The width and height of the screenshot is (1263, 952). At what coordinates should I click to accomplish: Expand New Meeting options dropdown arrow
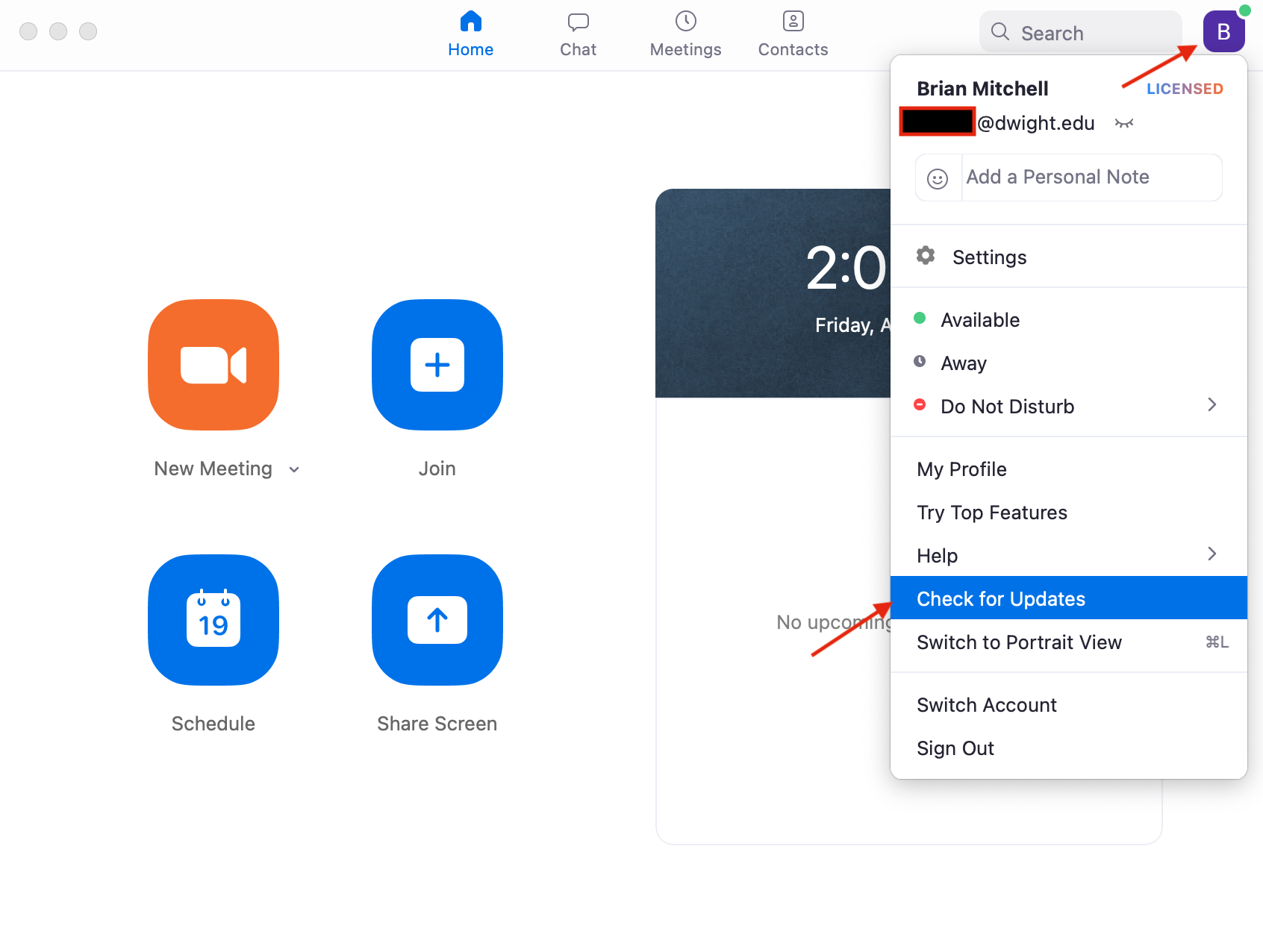(294, 469)
